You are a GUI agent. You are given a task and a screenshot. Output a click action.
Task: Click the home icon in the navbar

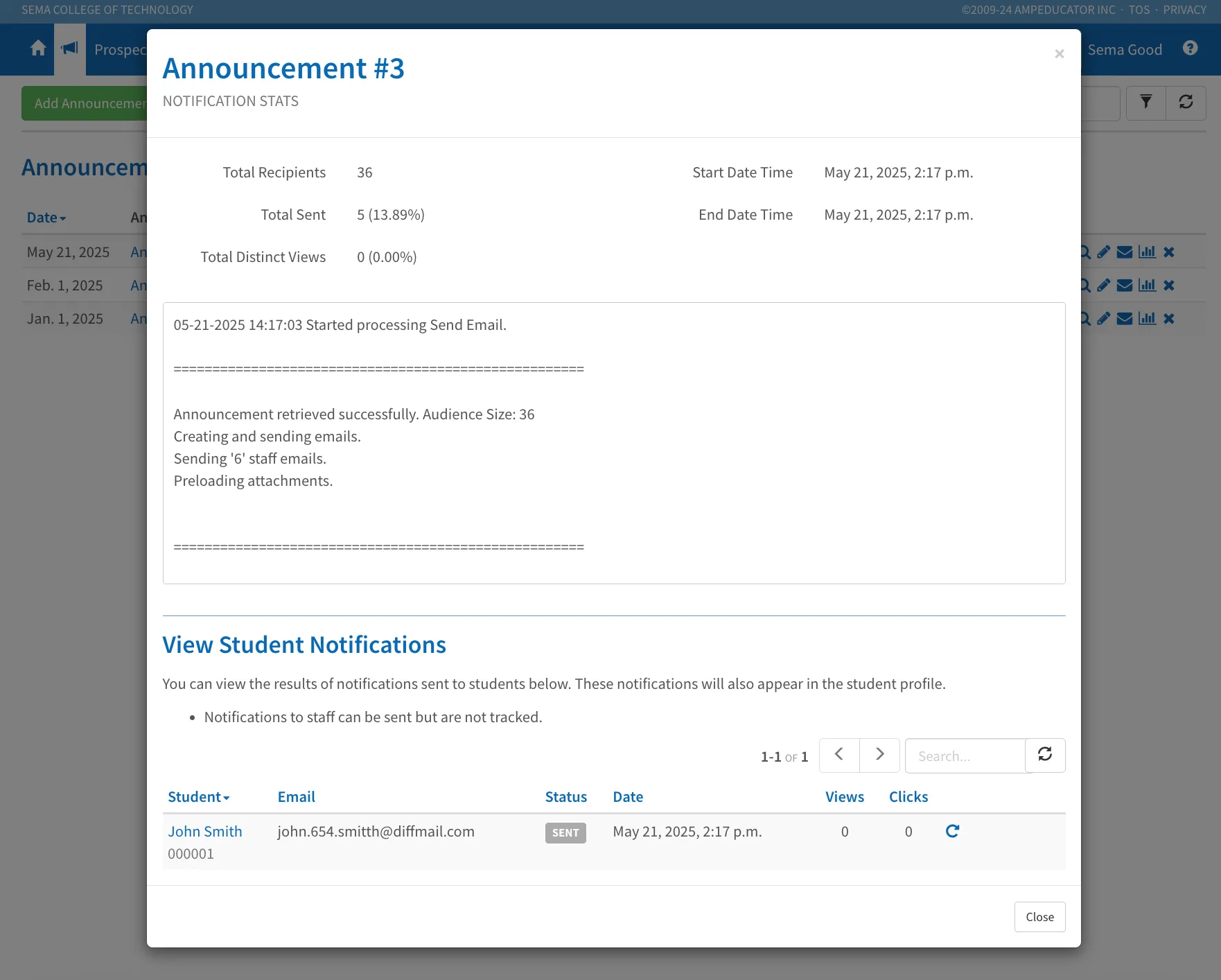click(38, 49)
